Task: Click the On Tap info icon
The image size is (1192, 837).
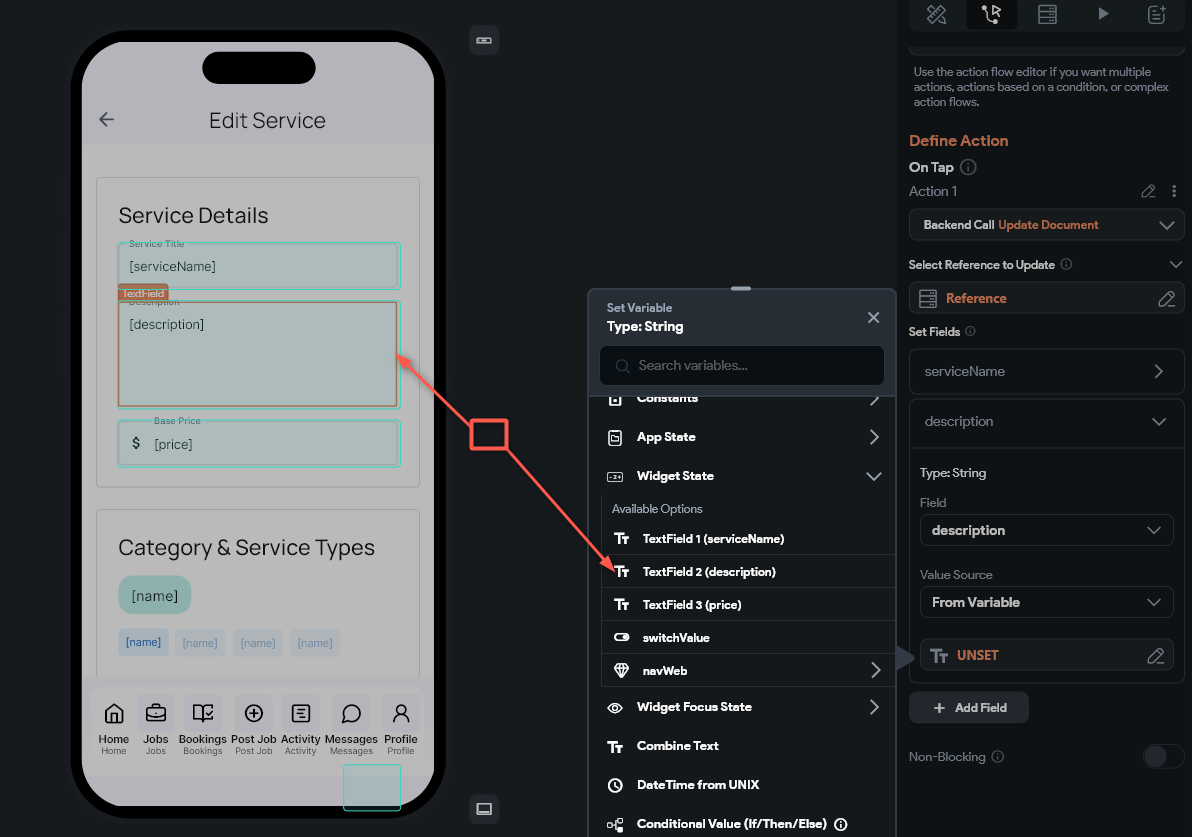Action: (x=967, y=167)
